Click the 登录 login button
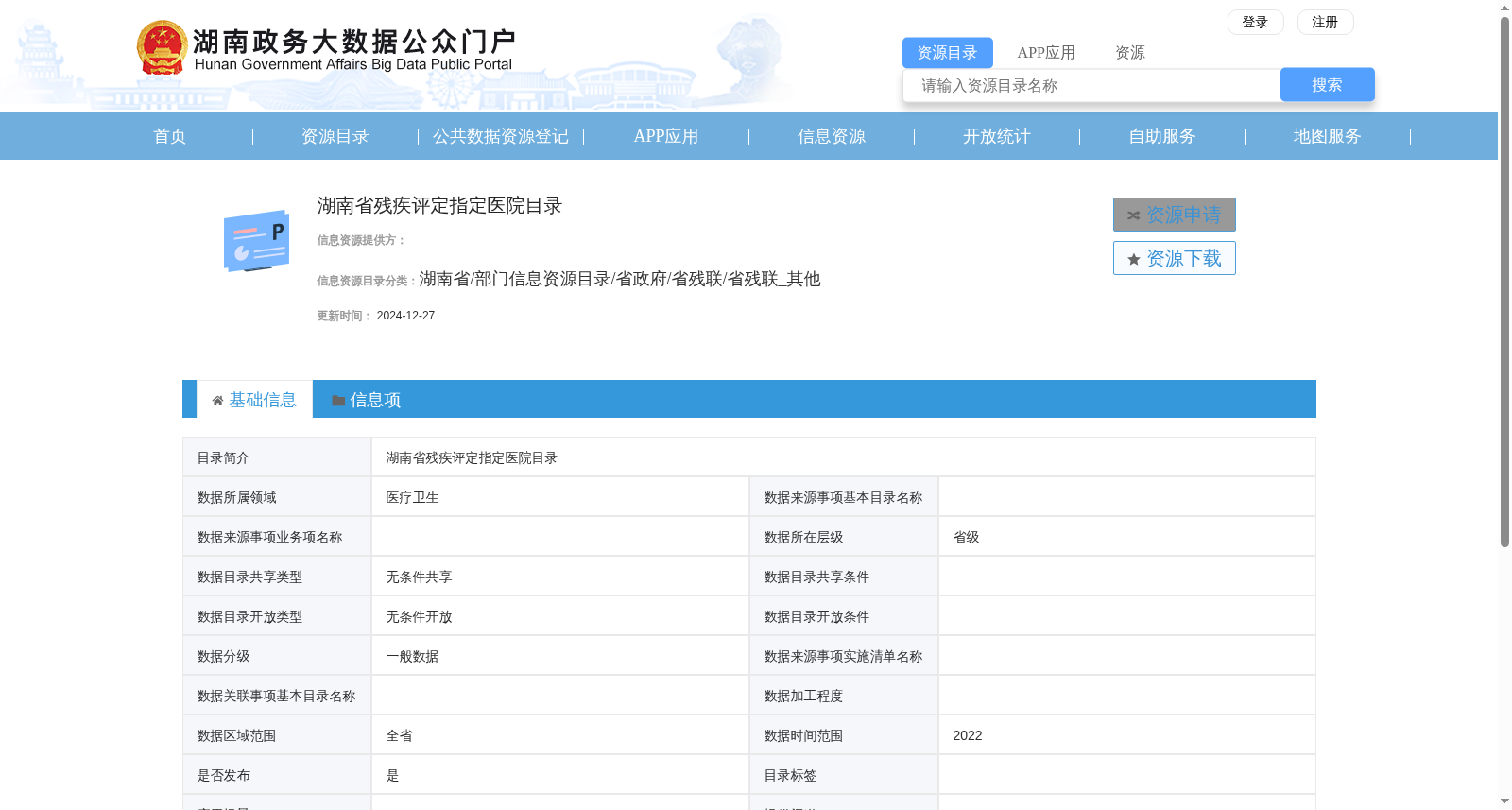The height and width of the screenshot is (810, 1512). pos(1255,23)
